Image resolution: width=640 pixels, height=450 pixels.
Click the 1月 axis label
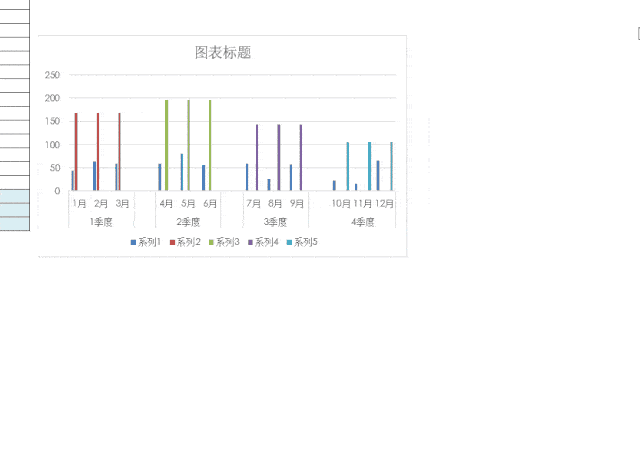80,203
